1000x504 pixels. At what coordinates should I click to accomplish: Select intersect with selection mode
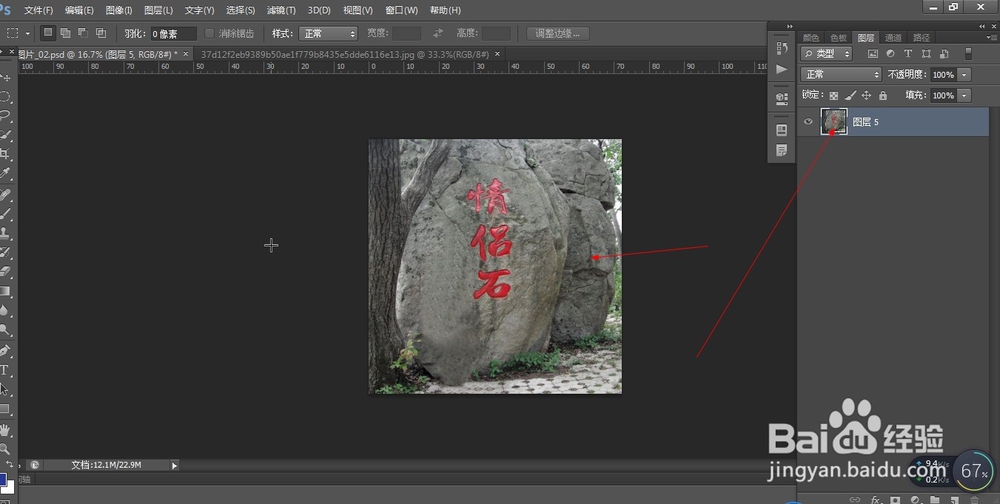click(101, 33)
